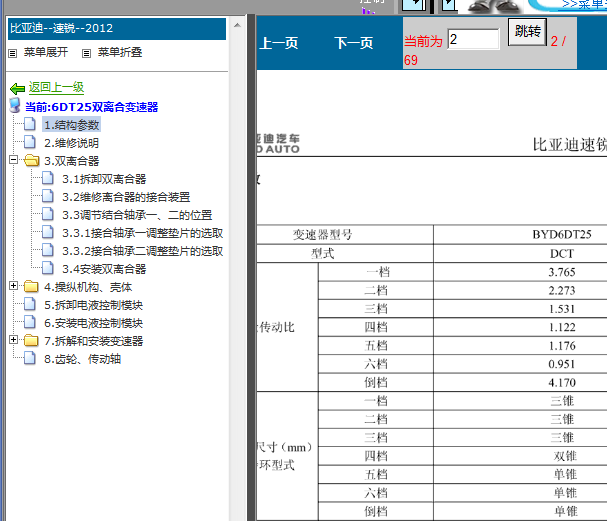Click the 比亚迪--速锐--2012 title bar
Screen dimensions: 607x521
coord(117,28)
